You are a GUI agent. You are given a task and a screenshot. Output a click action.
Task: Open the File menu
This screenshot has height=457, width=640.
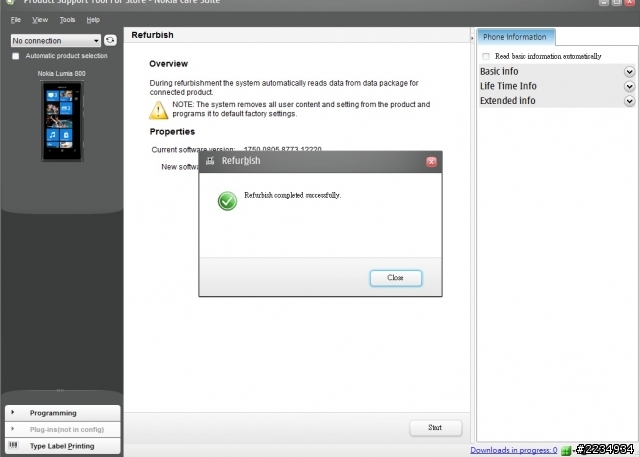pyautogui.click(x=16, y=20)
